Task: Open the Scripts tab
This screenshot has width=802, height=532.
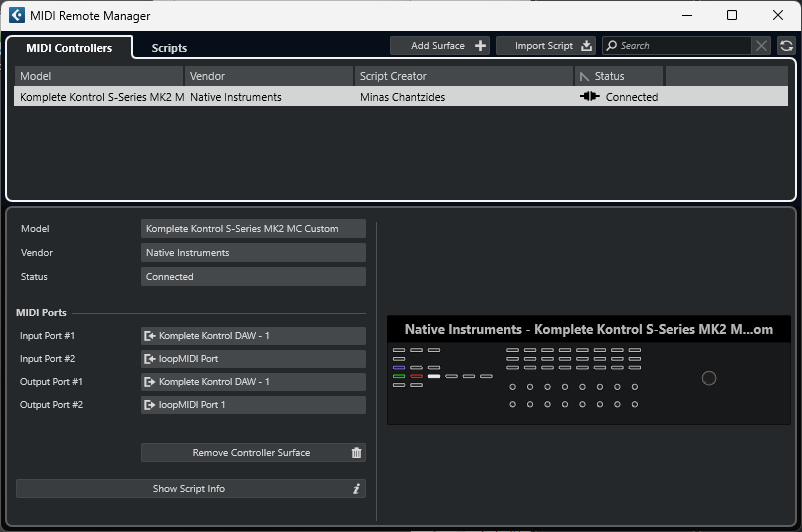Action: pos(169,48)
